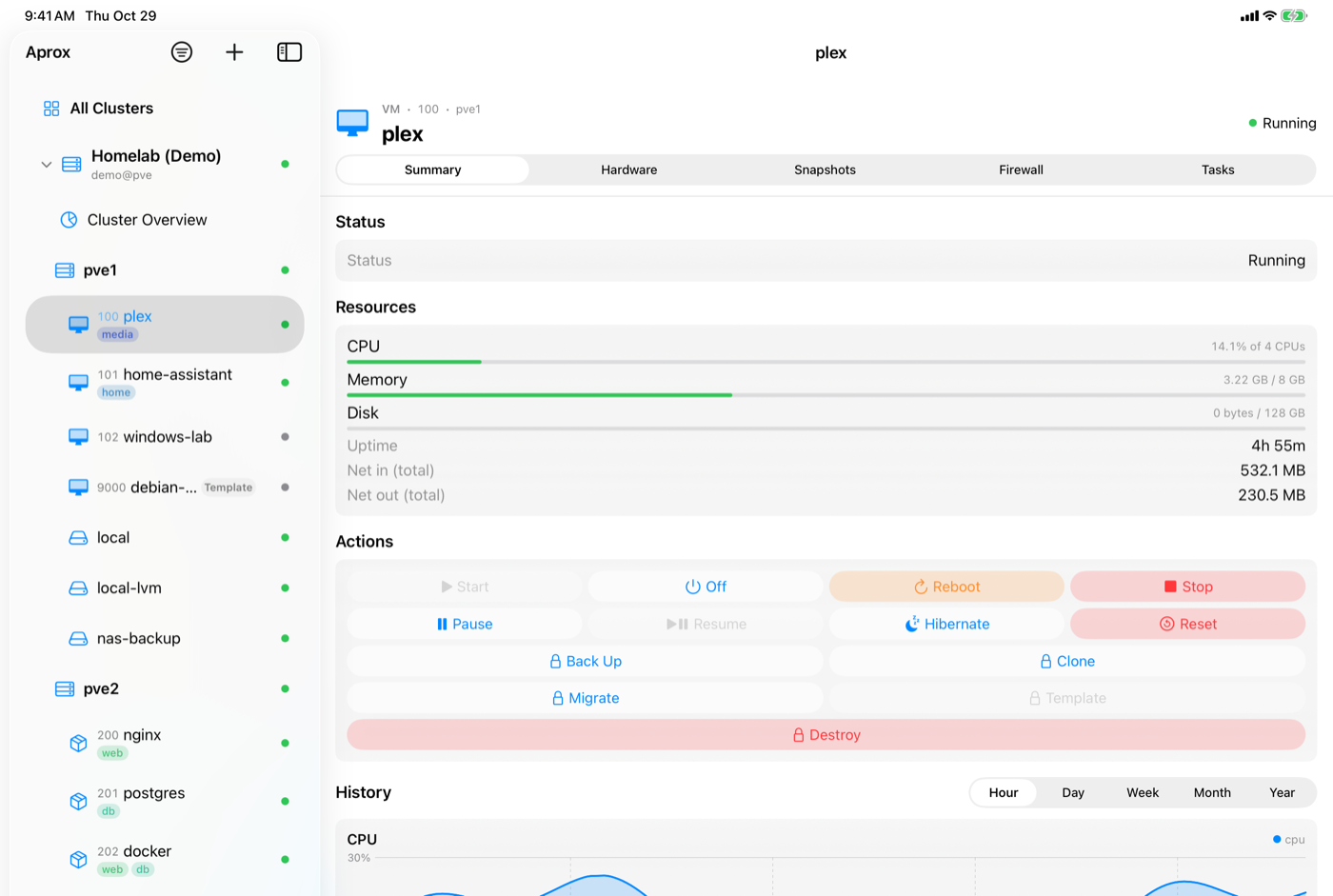Set History range to Year
Image resolution: width=1333 pixels, height=896 pixels.
click(x=1282, y=792)
